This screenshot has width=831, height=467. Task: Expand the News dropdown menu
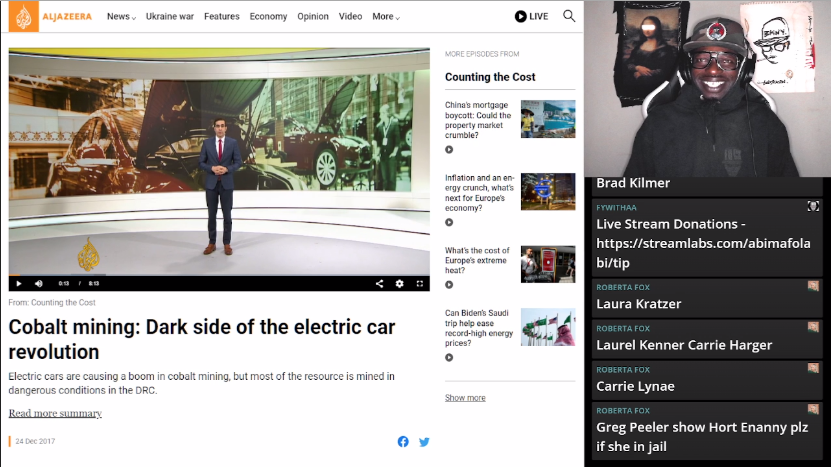click(x=121, y=16)
